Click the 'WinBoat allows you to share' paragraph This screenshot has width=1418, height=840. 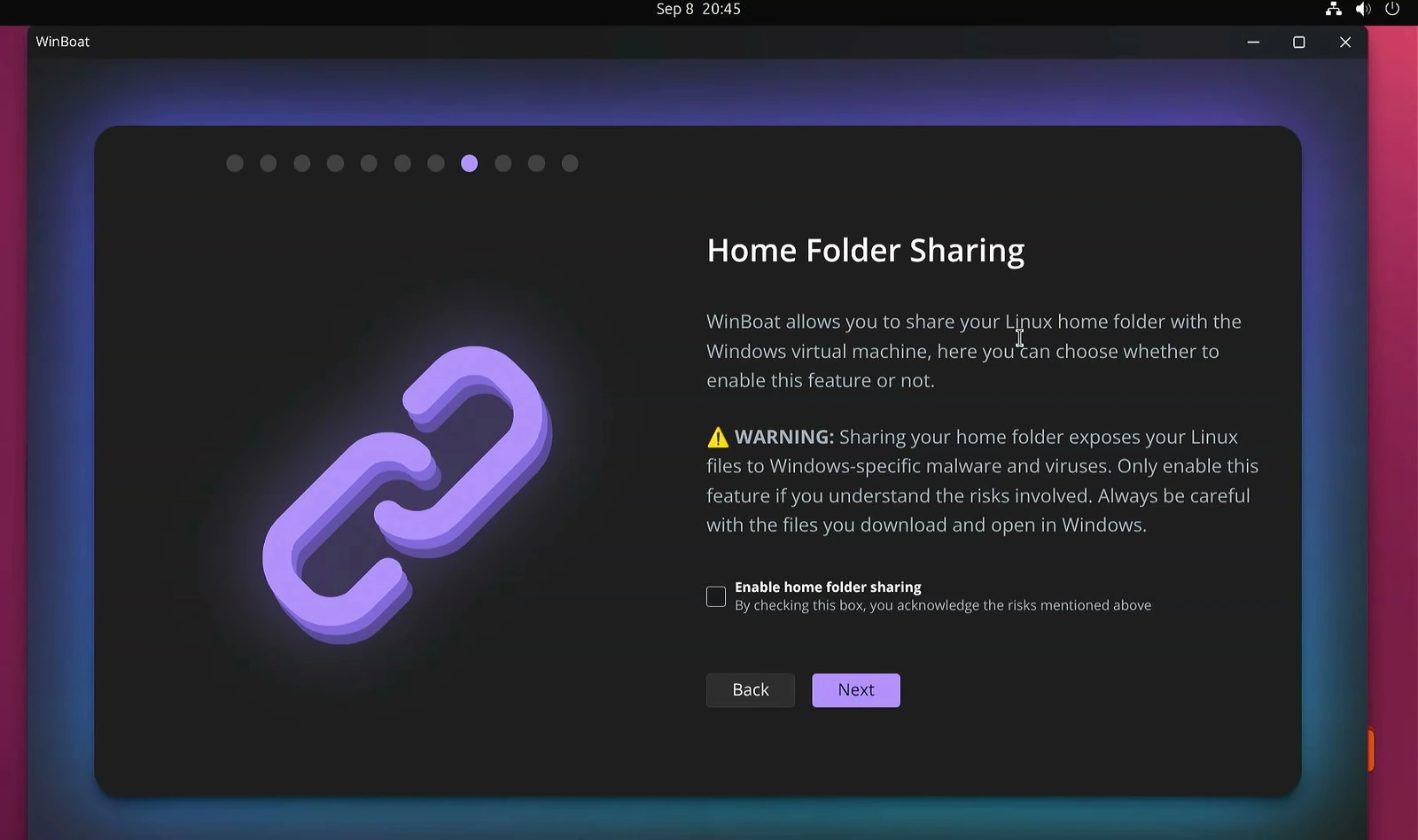pos(974,351)
